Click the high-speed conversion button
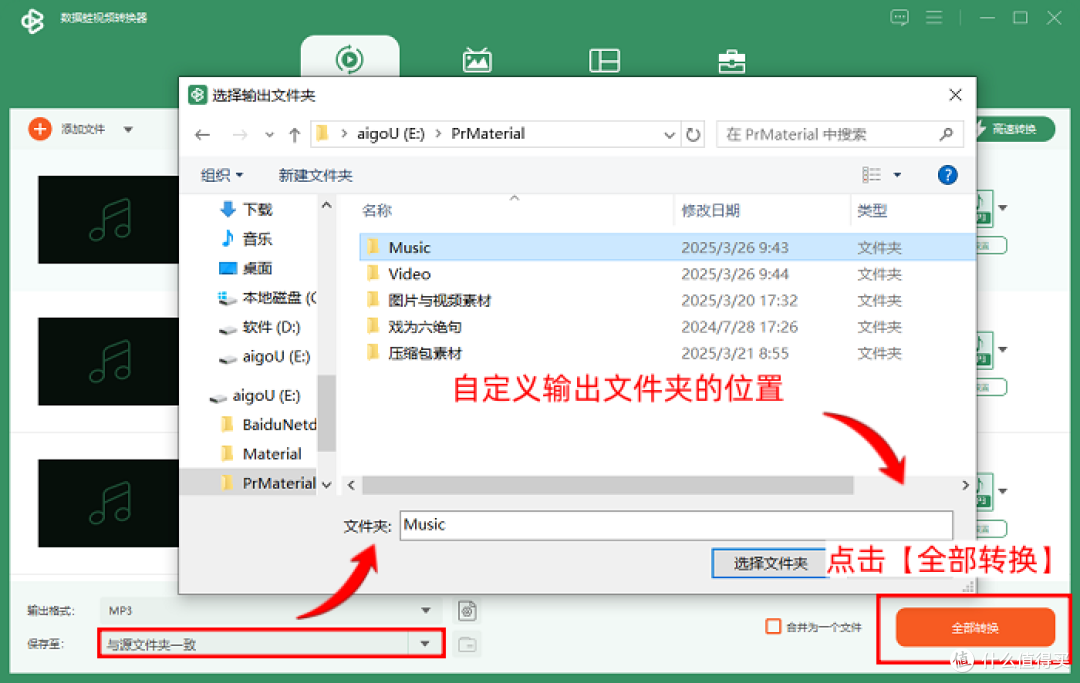Image resolution: width=1080 pixels, height=683 pixels. (x=1015, y=129)
